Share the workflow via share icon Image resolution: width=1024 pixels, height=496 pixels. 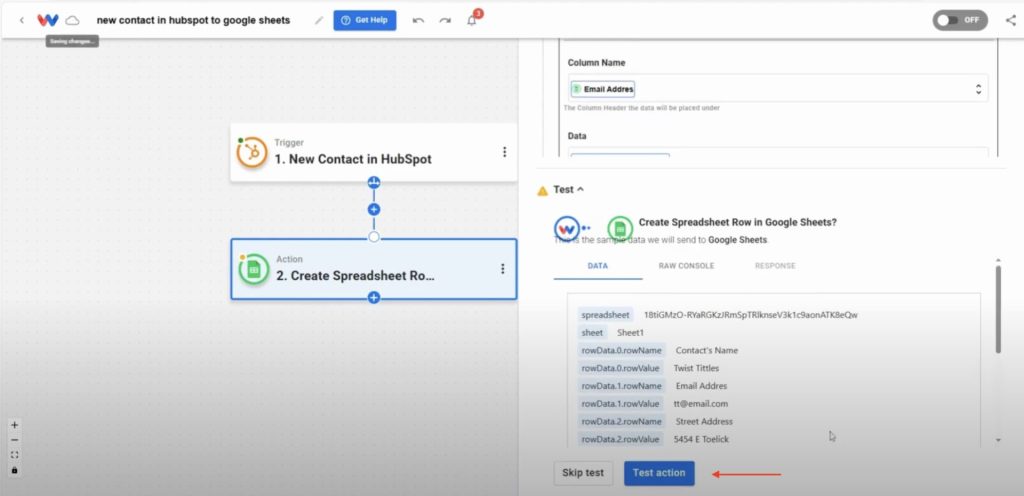1010,20
